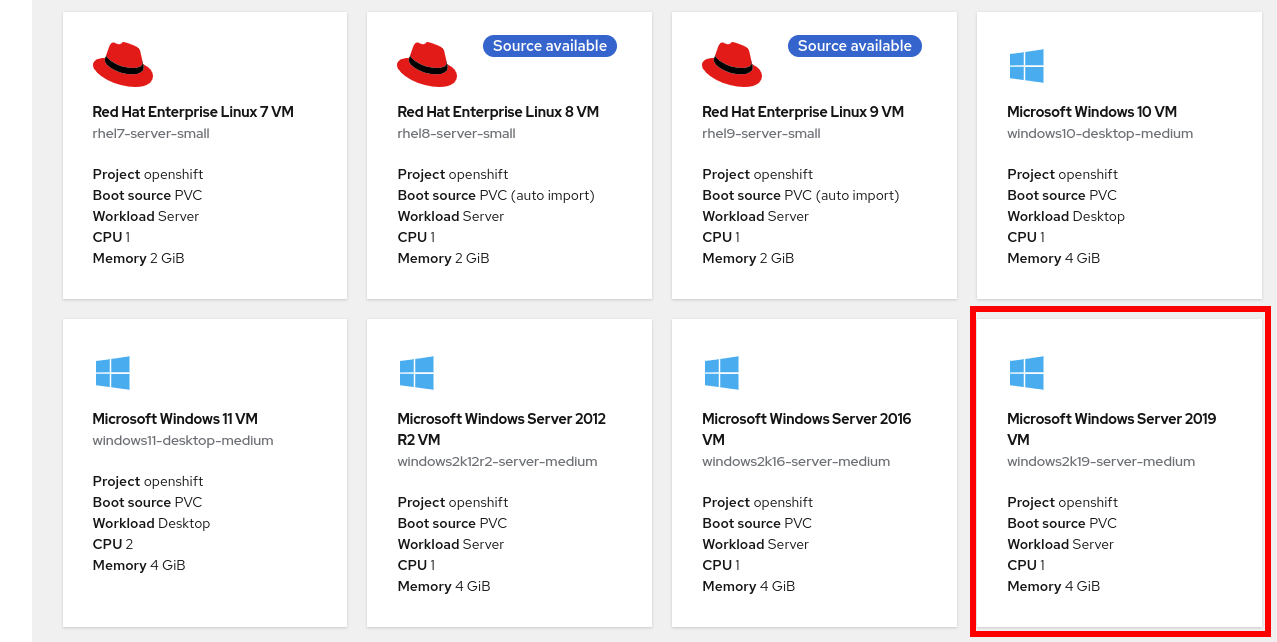
Task: Click the Red Hat logo on RHEL 9 card
Action: [x=732, y=65]
